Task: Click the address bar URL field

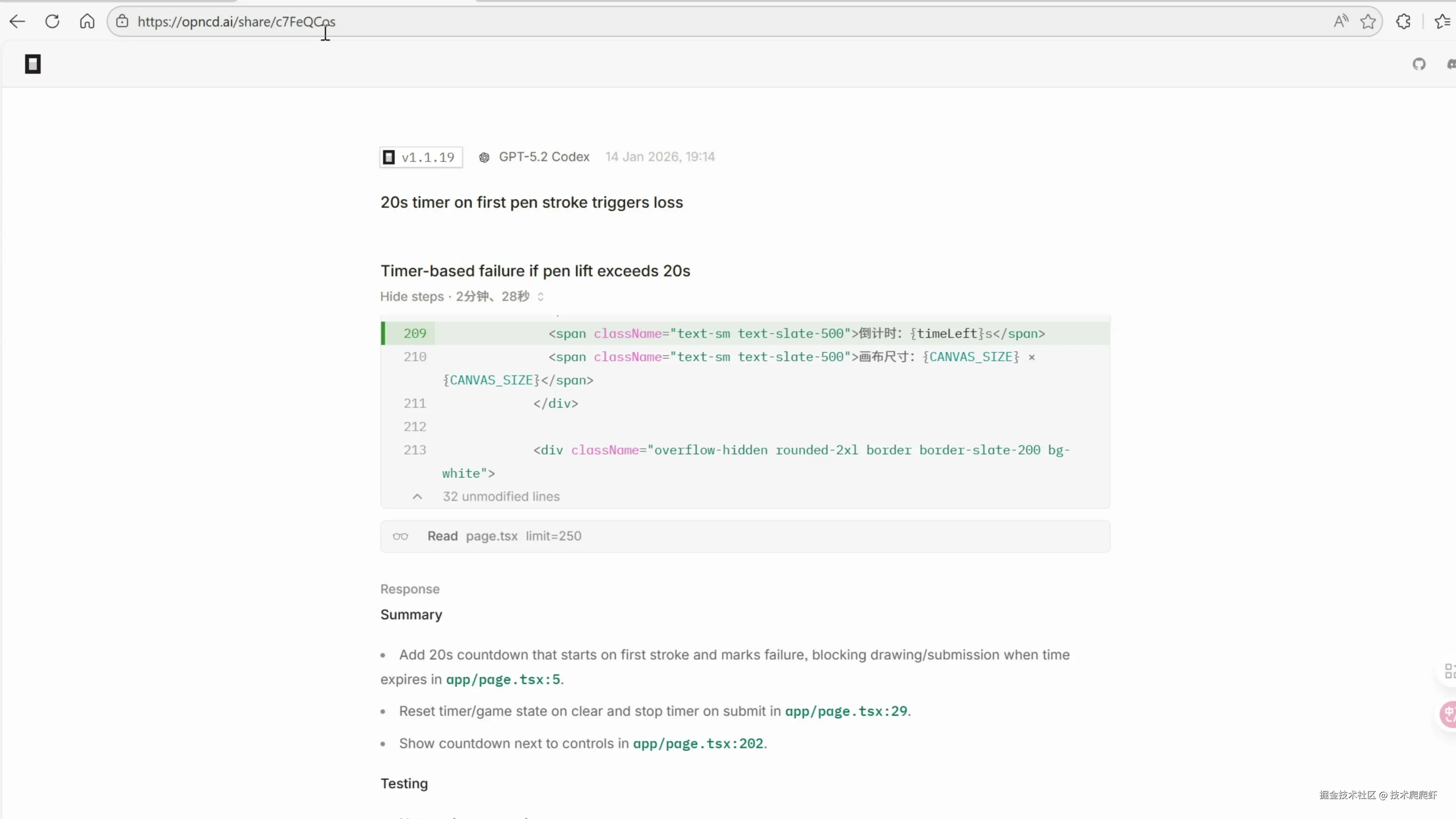Action: [x=678, y=22]
